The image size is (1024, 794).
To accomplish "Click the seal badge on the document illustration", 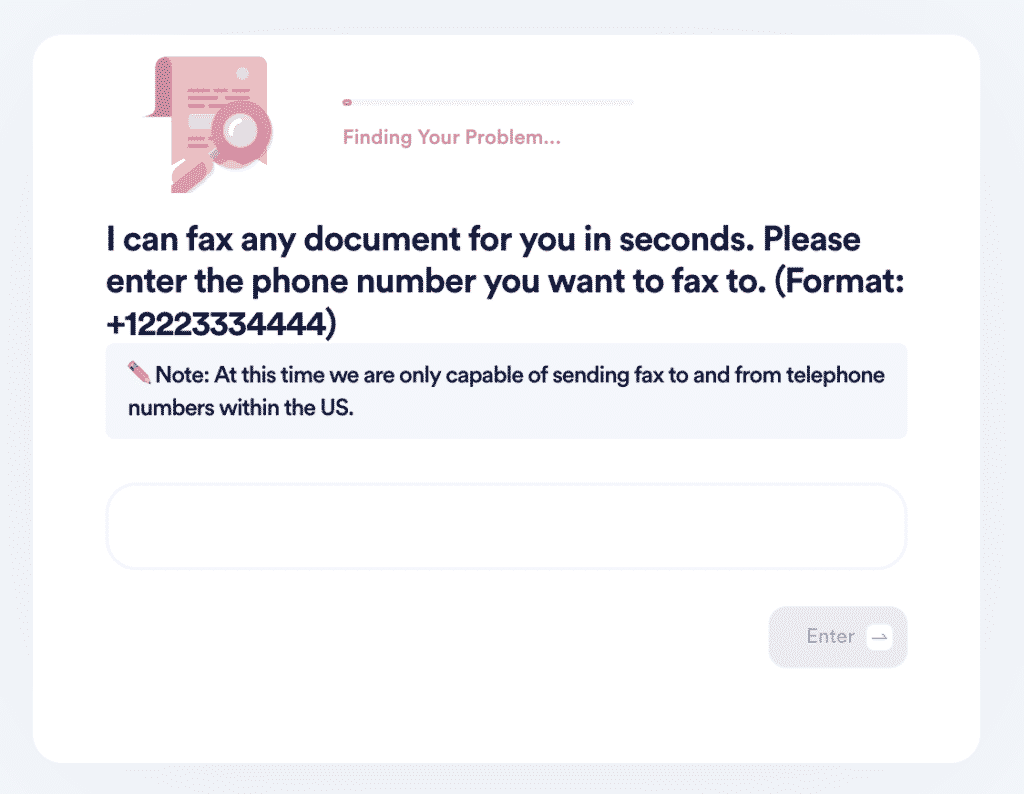I will pyautogui.click(x=243, y=73).
